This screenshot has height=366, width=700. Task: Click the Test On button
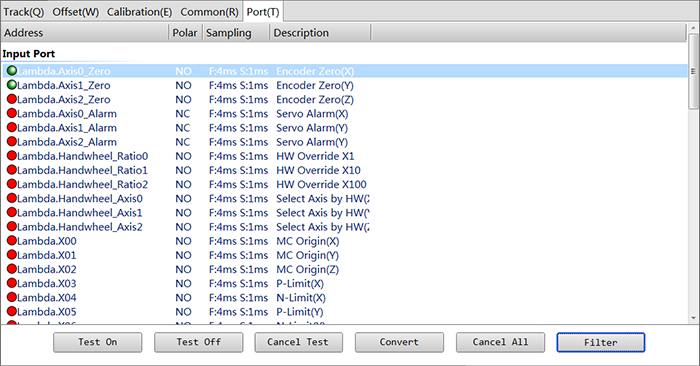[x=98, y=342]
